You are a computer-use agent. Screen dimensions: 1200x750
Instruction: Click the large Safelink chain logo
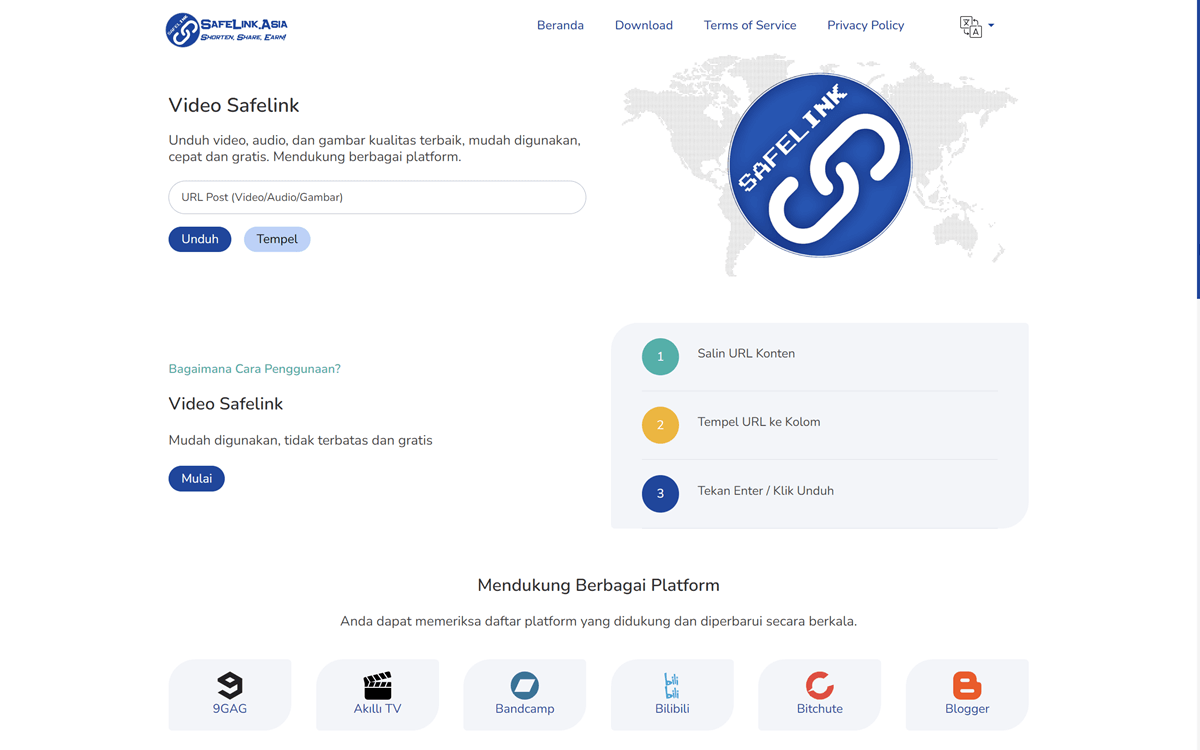(x=820, y=165)
